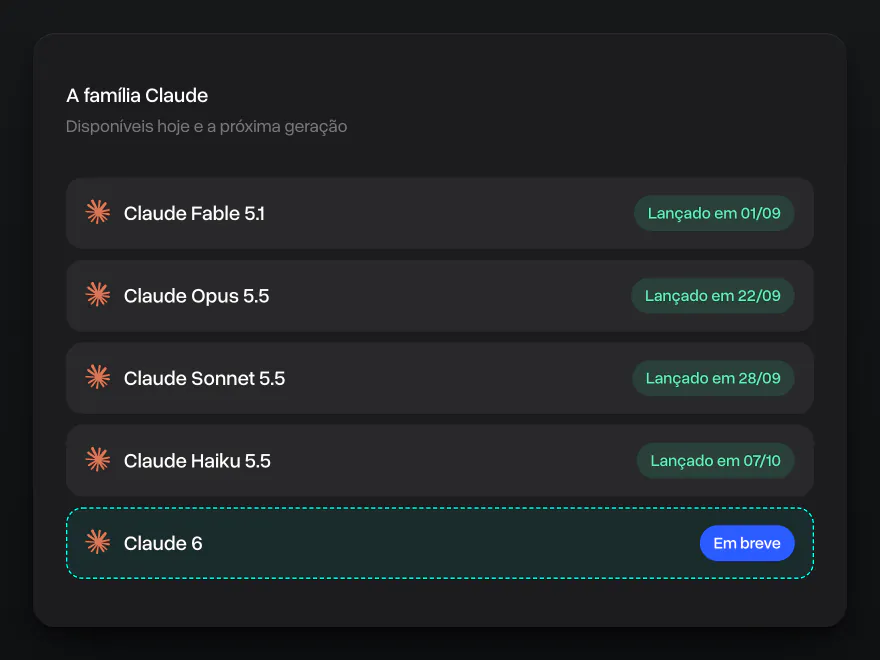The image size is (880, 660).
Task: Select the 'Lançado em 01/09' badge
Action: [x=714, y=213]
